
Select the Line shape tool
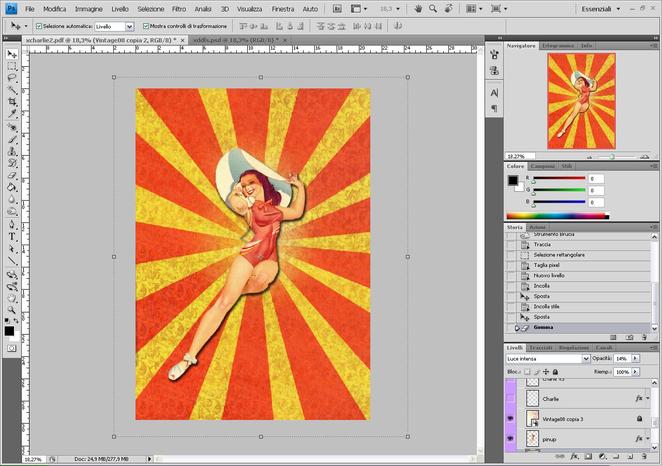[x=12, y=261]
